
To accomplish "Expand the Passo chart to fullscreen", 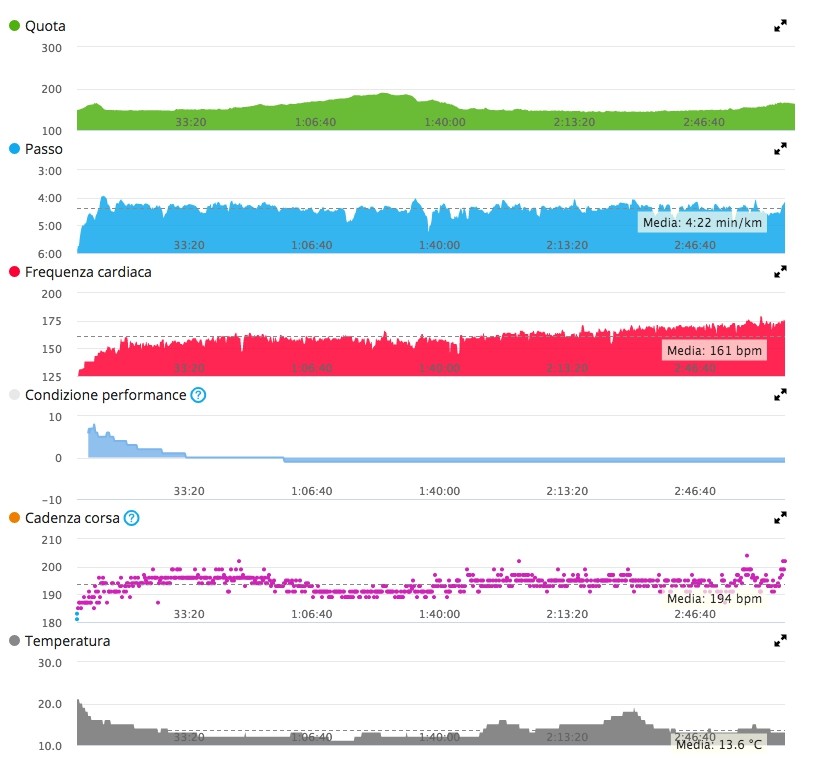I will click(781, 148).
